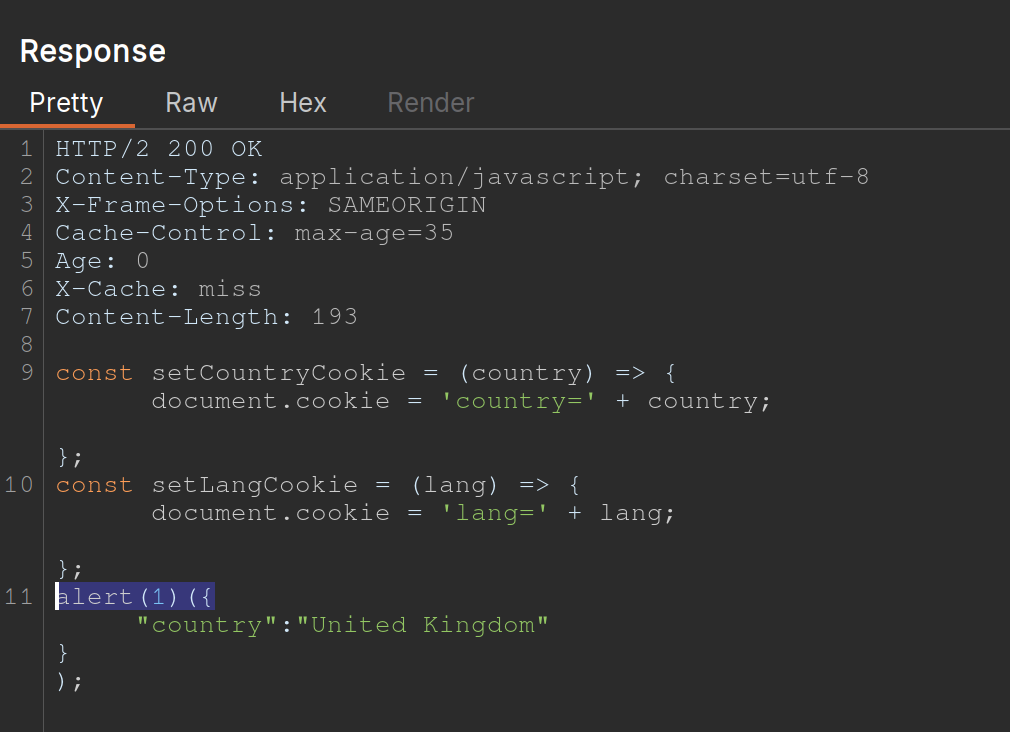
Task: Click the 'lang=' string literal
Action: point(494,513)
